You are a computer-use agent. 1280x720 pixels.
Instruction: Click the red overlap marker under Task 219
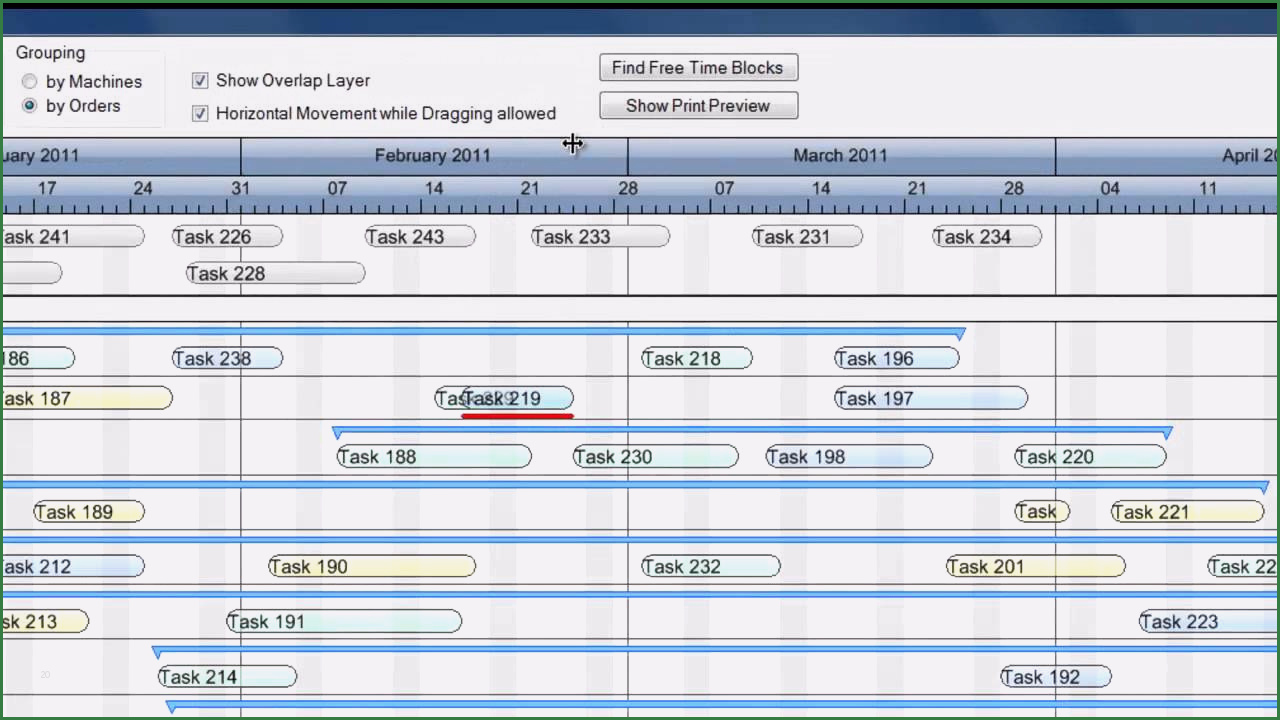tap(517, 415)
